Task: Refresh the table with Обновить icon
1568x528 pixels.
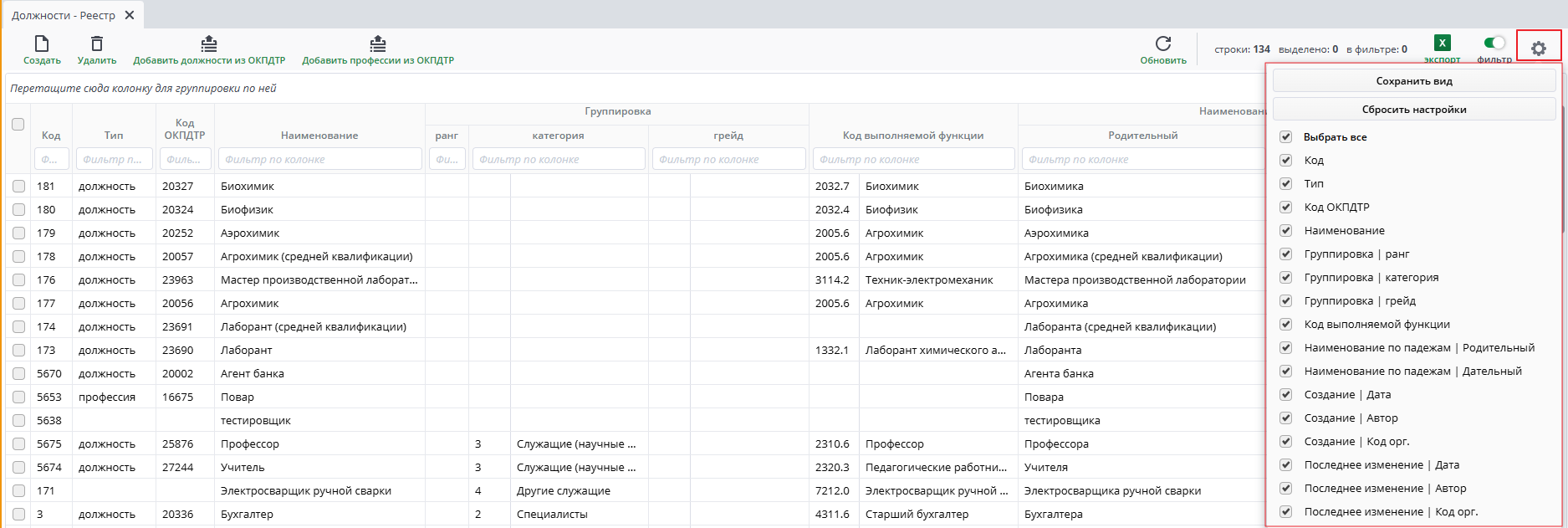Action: click(x=1162, y=44)
